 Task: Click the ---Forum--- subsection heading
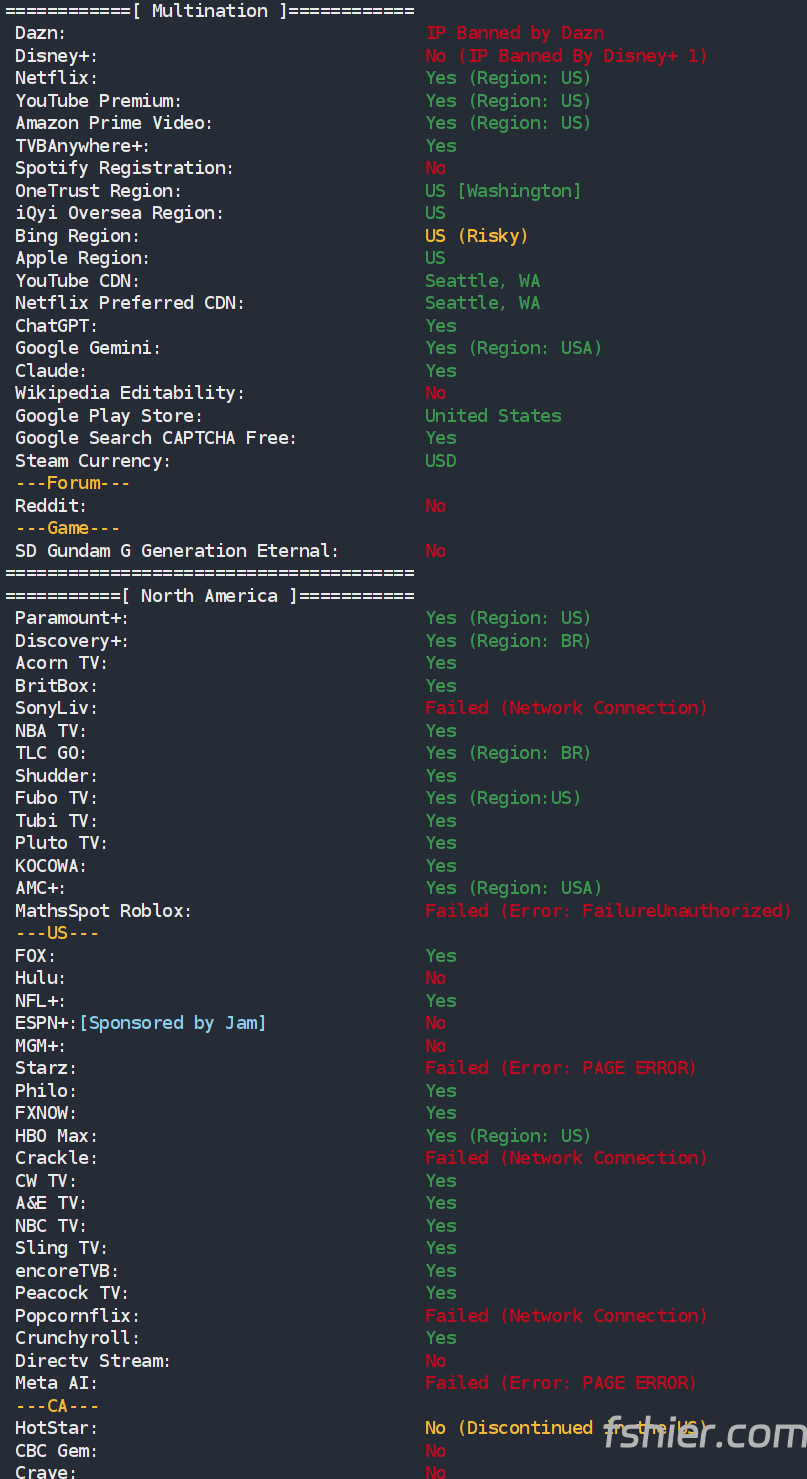point(72,484)
